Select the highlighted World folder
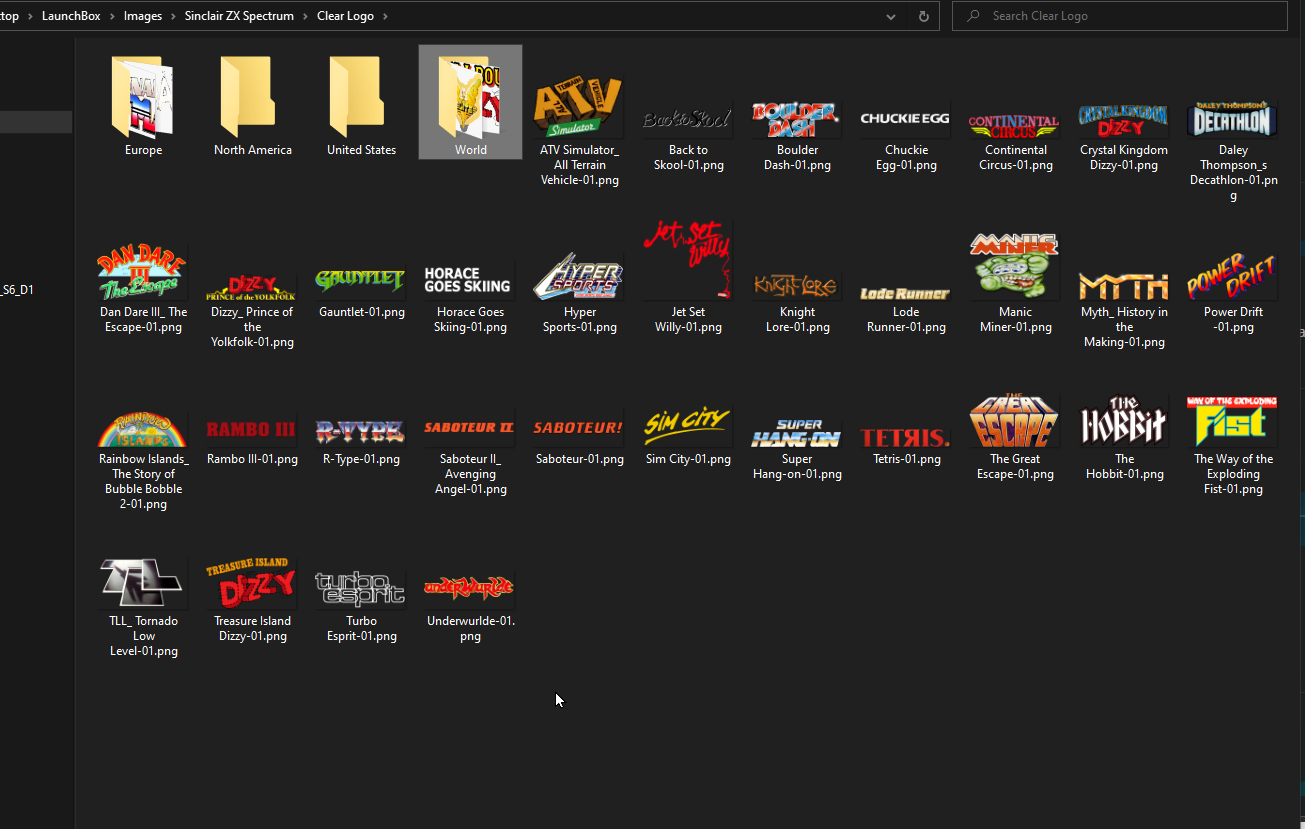Image resolution: width=1305 pixels, height=829 pixels. coord(470,102)
